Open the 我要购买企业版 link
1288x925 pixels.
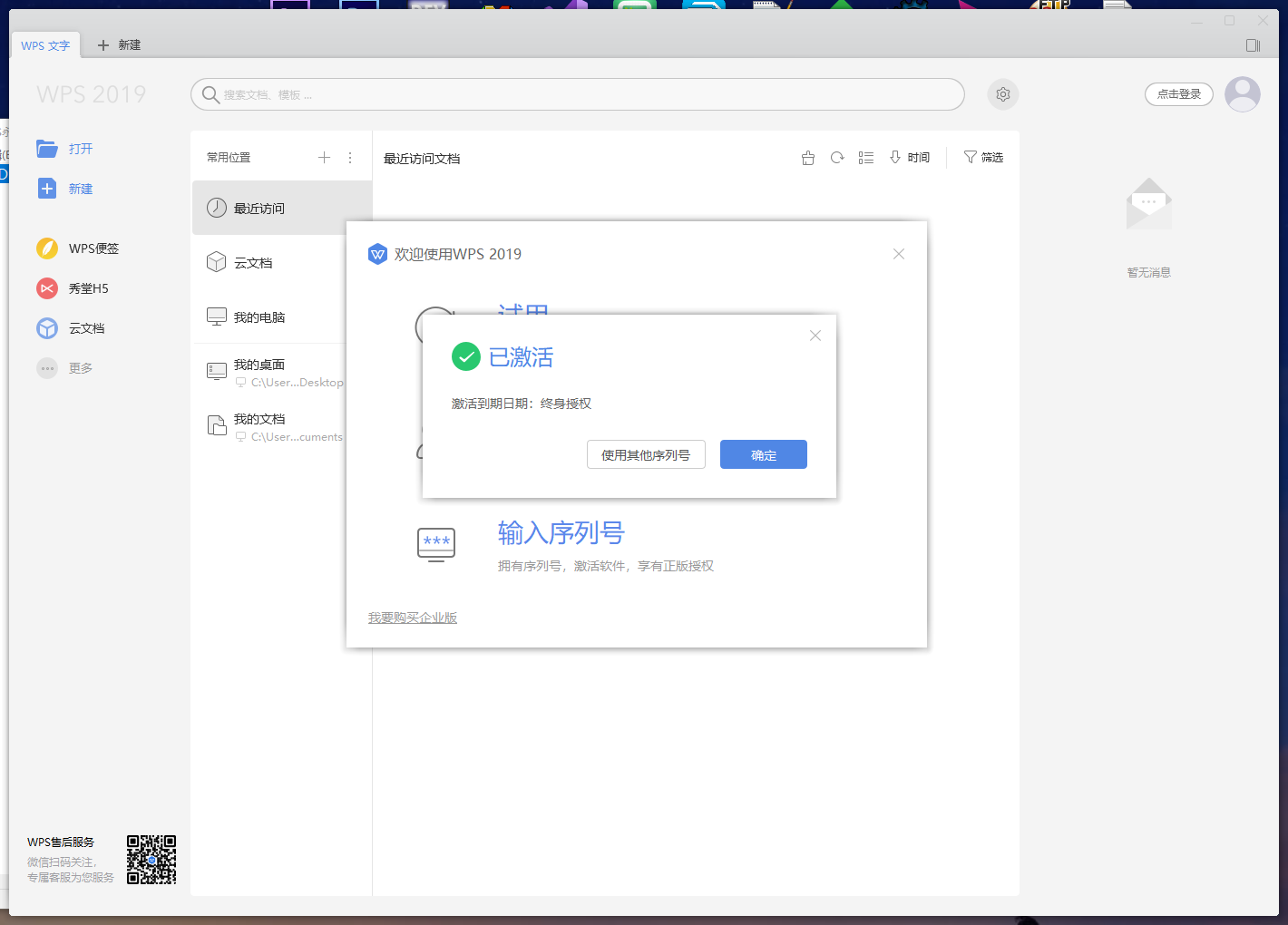coord(413,618)
